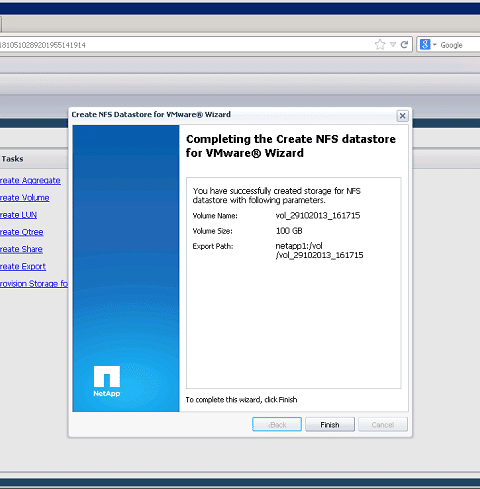Click the Finish button in wizard
This screenshot has height=489, width=480.
point(330,424)
